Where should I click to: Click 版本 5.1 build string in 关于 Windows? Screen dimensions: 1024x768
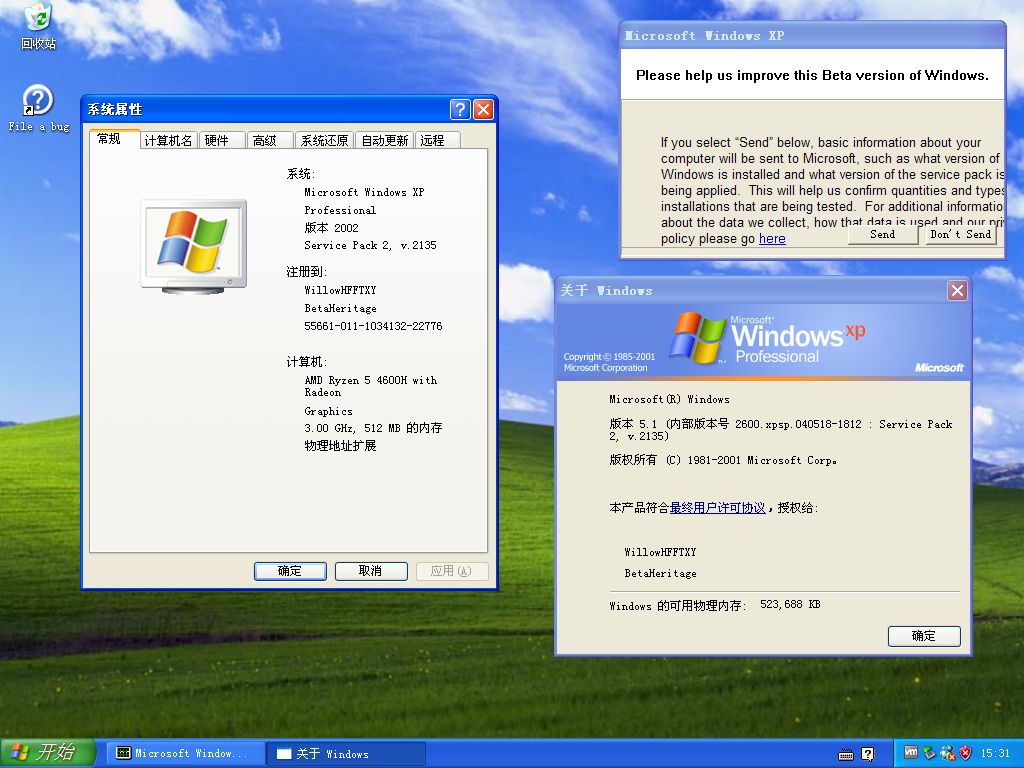click(780, 430)
